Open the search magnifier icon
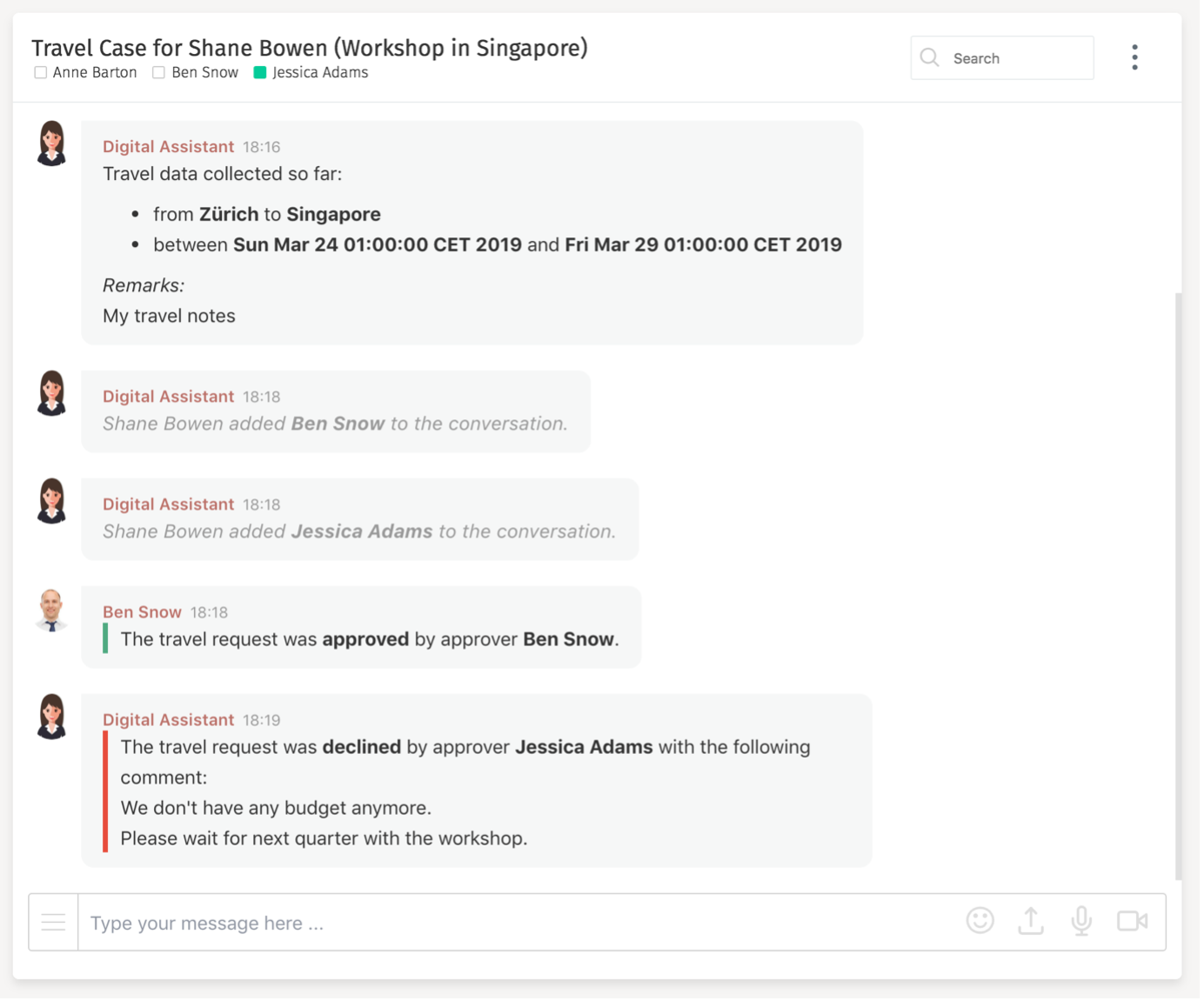The height and width of the screenshot is (1001, 1204). pyautogui.click(x=929, y=57)
